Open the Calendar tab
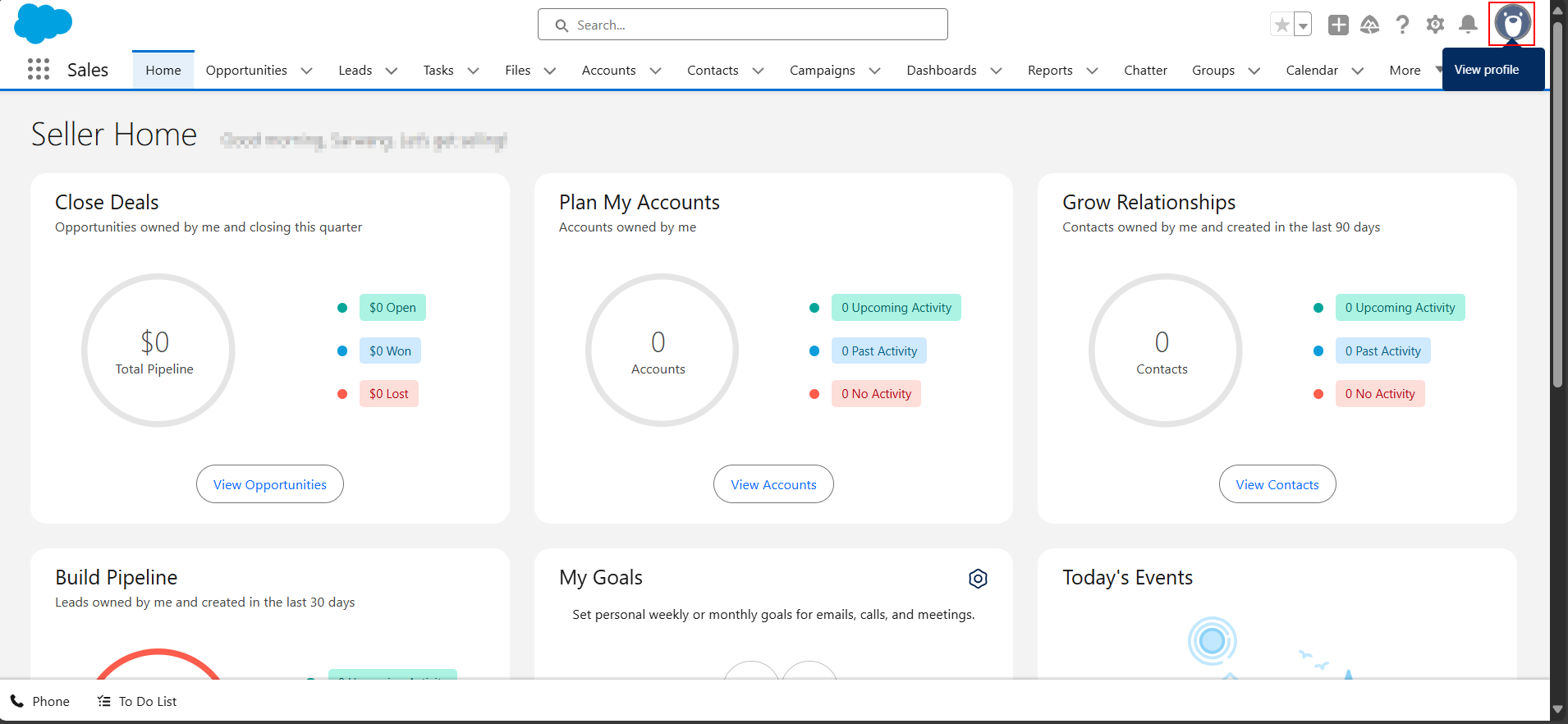 1312,70
